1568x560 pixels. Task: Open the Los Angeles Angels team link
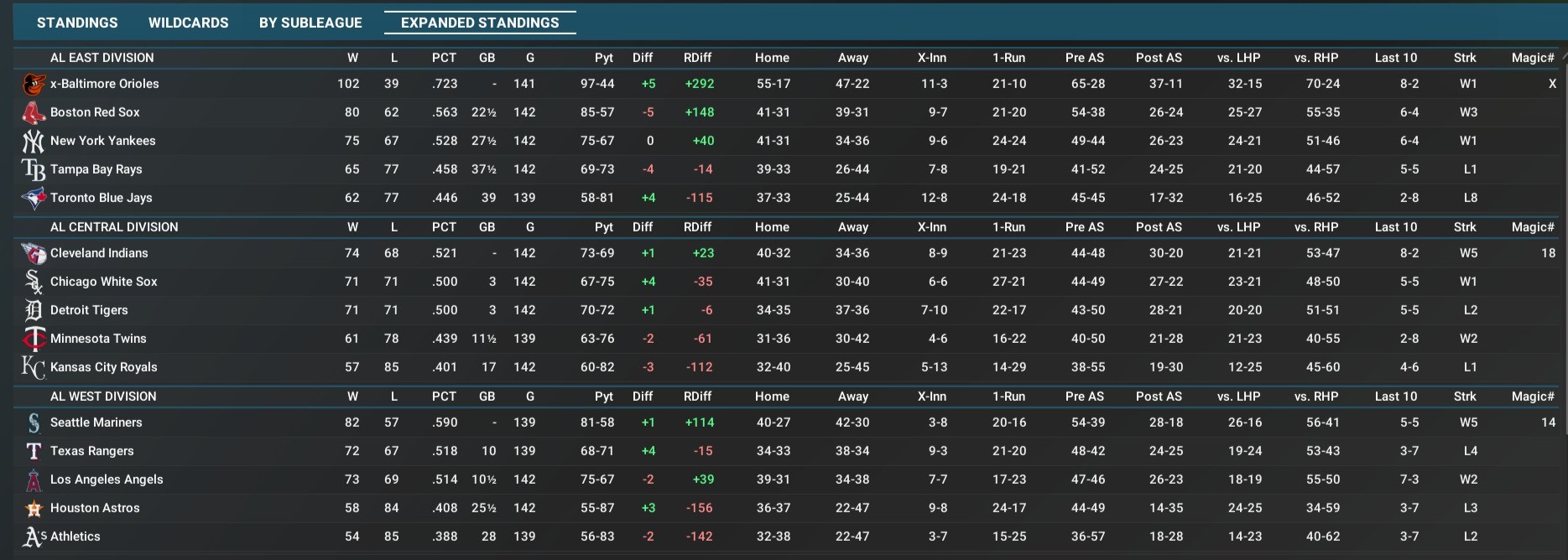pos(107,480)
